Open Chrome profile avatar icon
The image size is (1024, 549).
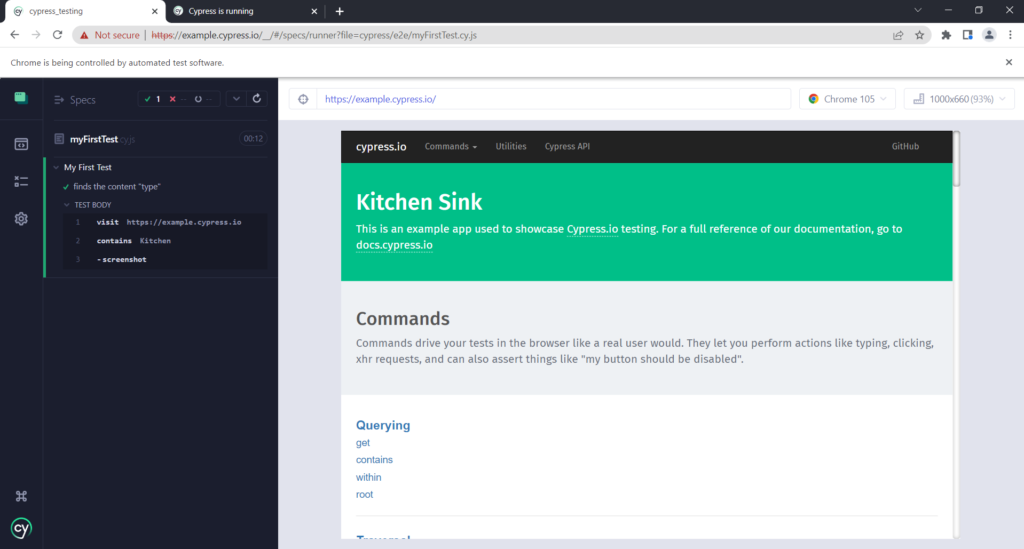point(989,35)
